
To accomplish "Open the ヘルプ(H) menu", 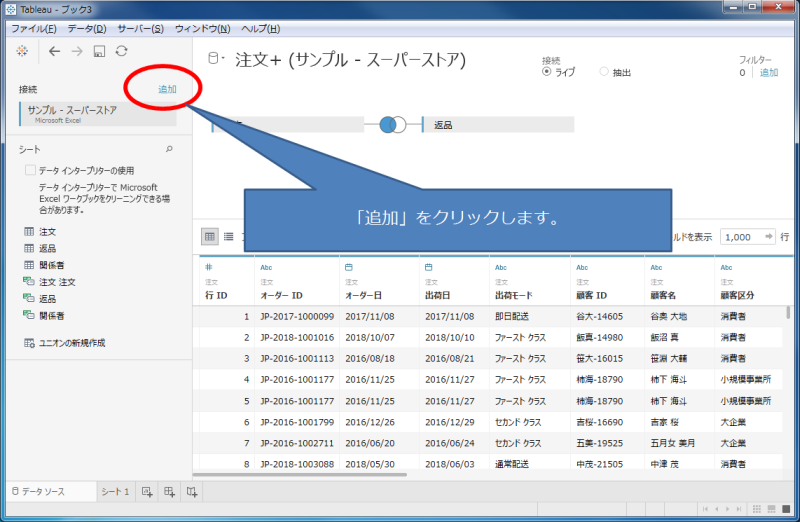I will [x=261, y=29].
